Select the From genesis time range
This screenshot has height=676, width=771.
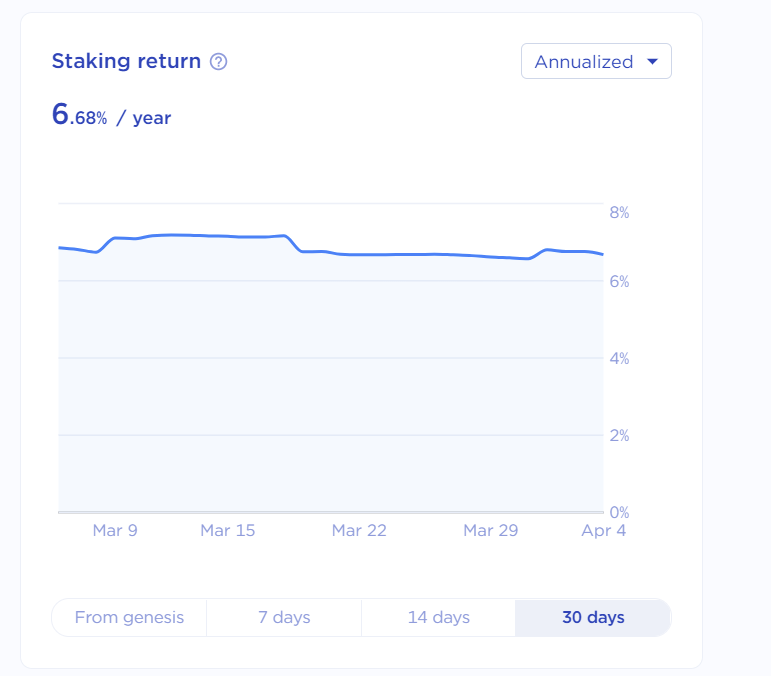(129, 618)
